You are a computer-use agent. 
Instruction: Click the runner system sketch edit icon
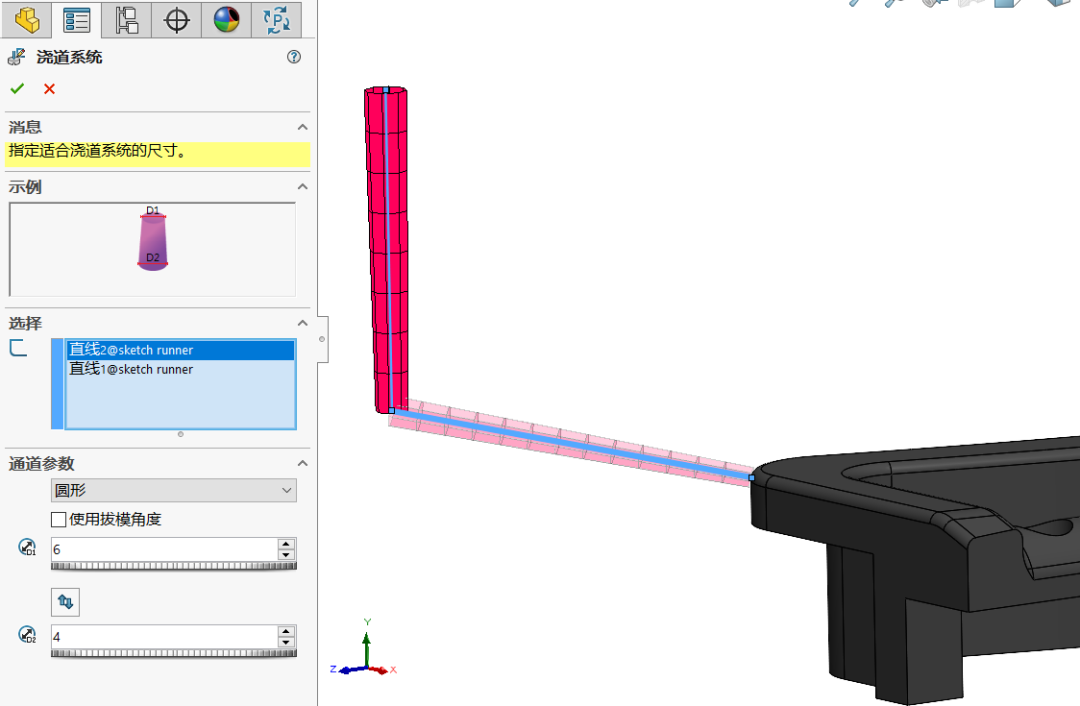tap(17, 57)
